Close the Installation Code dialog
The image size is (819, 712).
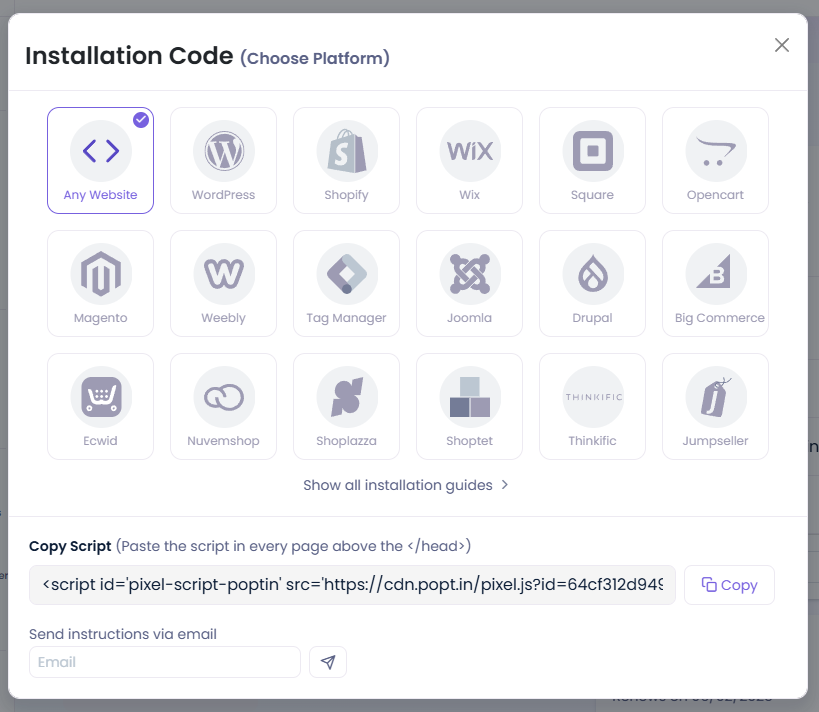(x=781, y=45)
